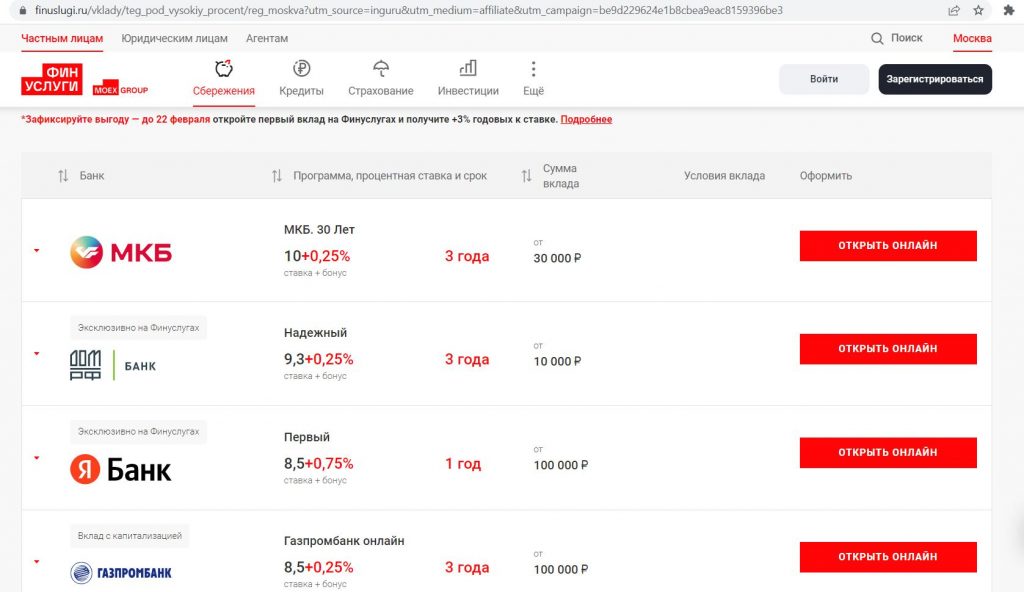This screenshot has width=1024, height=592.
Task: Open the Подробнее promo link
Action: click(586, 120)
